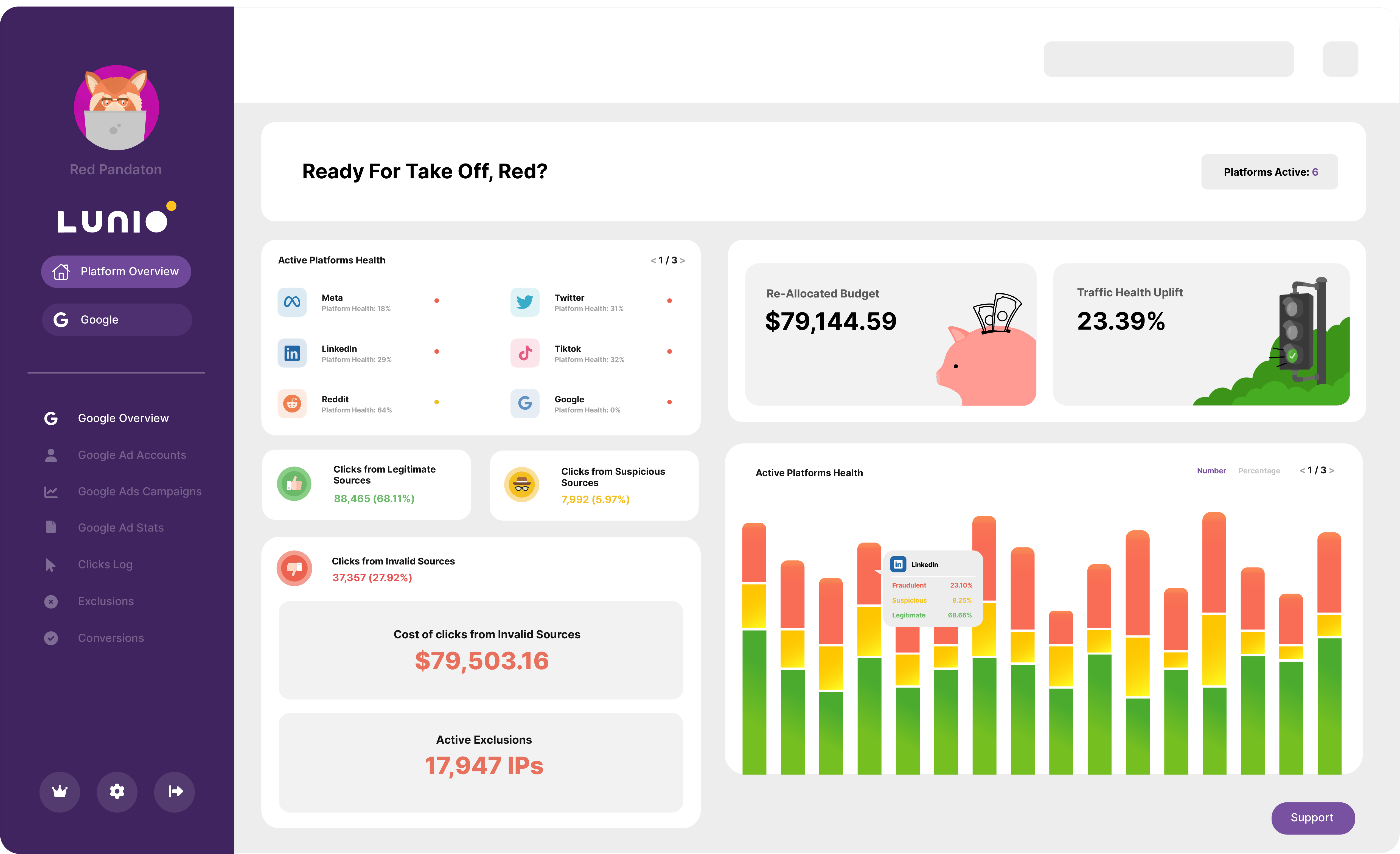Open settings via the gear icon
This screenshot has height=854, width=1400.
pos(117,791)
